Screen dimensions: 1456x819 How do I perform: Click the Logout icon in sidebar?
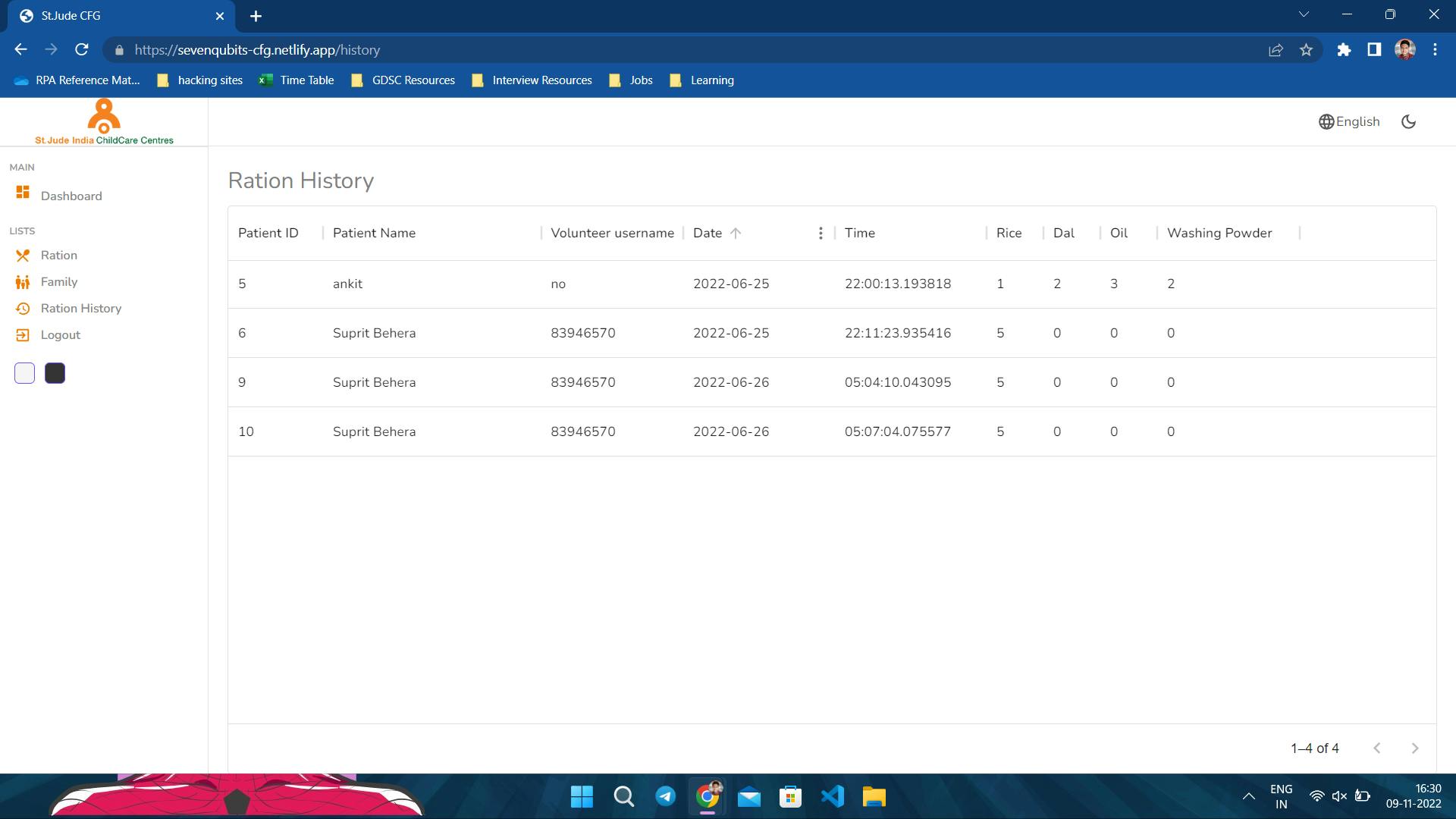[x=23, y=335]
